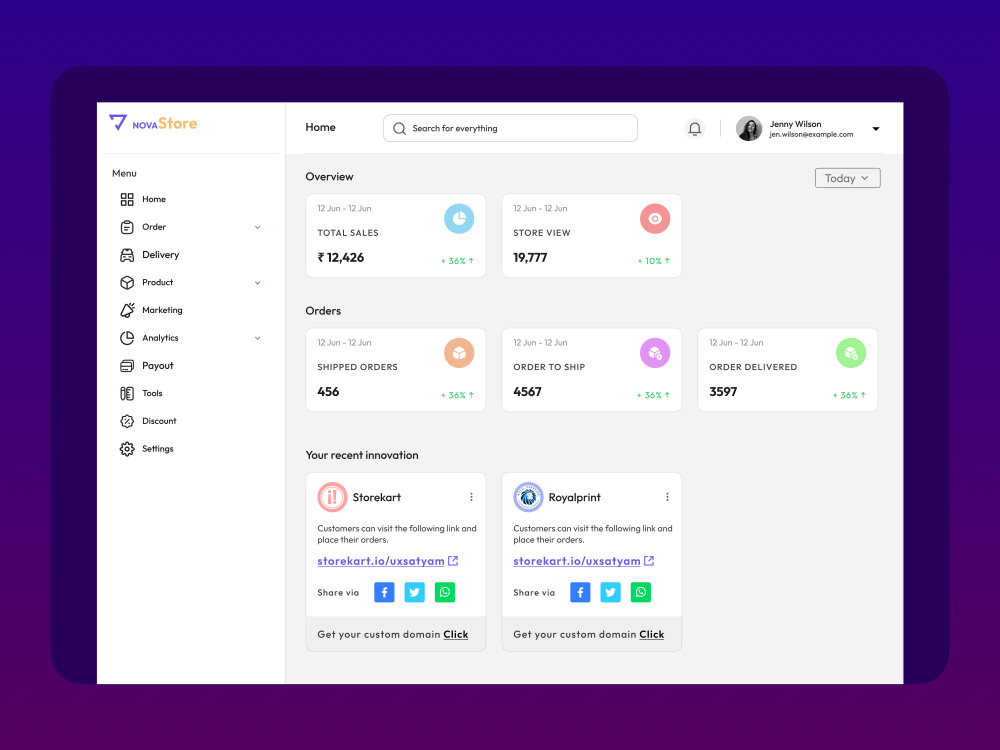Share Storekart via Twitter
1000x750 pixels.
415,592
